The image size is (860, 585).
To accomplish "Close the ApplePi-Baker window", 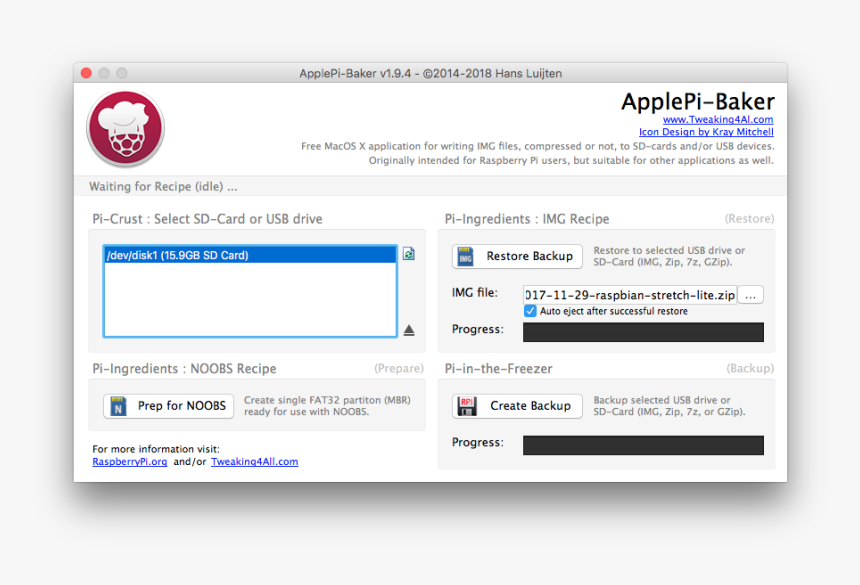I will [x=86, y=73].
